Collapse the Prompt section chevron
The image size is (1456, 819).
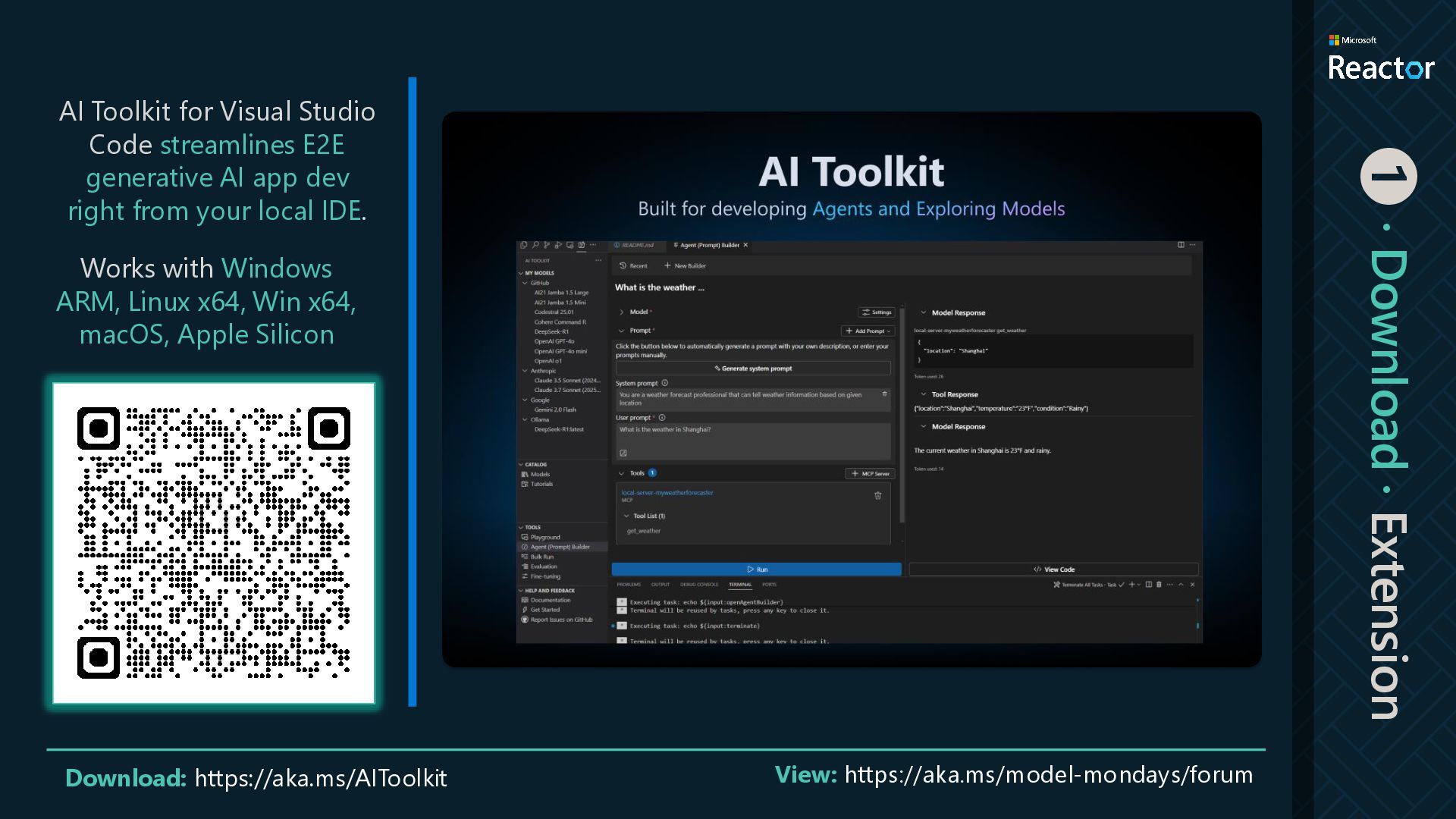pyautogui.click(x=621, y=331)
